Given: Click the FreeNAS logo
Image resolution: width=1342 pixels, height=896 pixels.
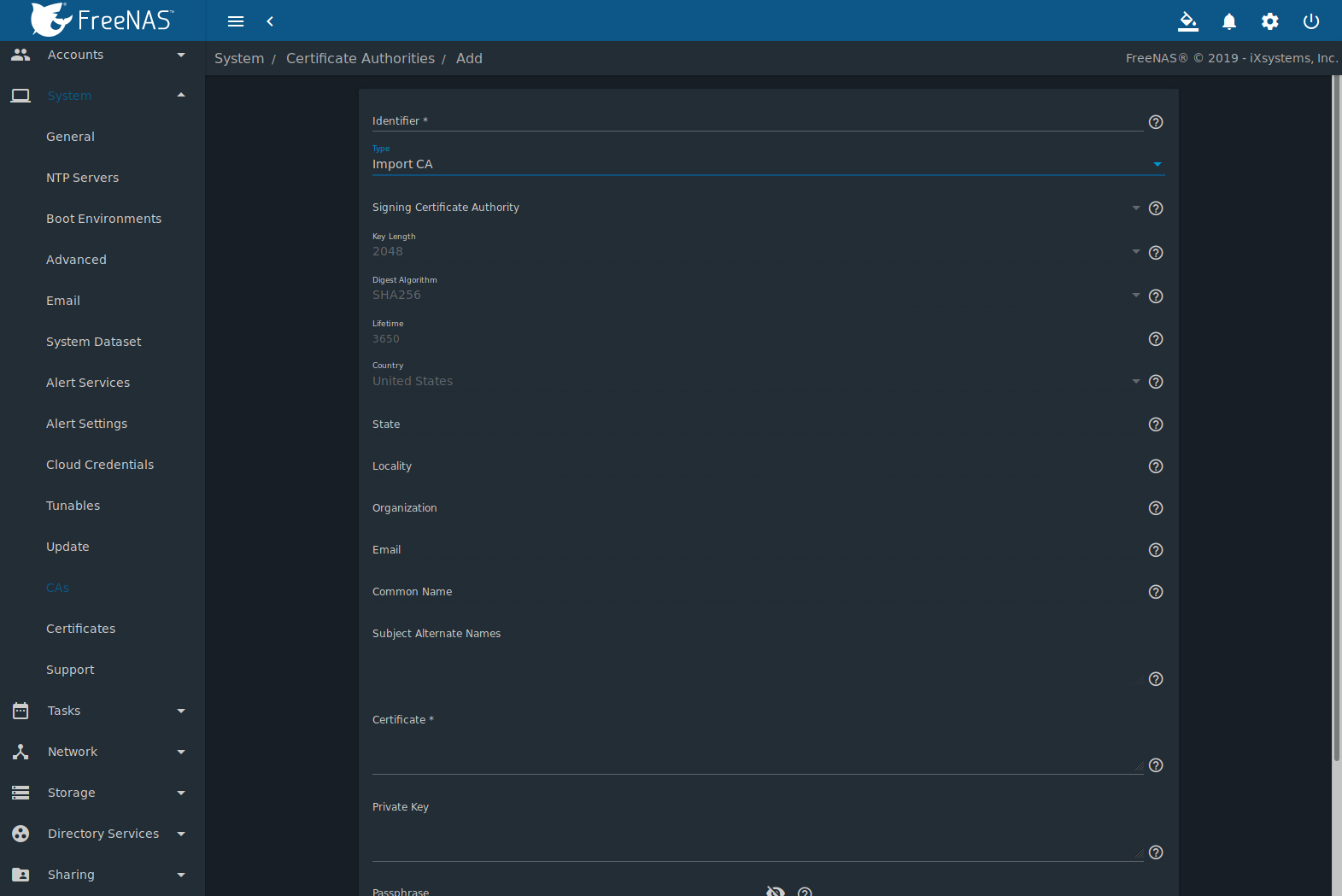Looking at the screenshot, I should pyautogui.click(x=103, y=20).
